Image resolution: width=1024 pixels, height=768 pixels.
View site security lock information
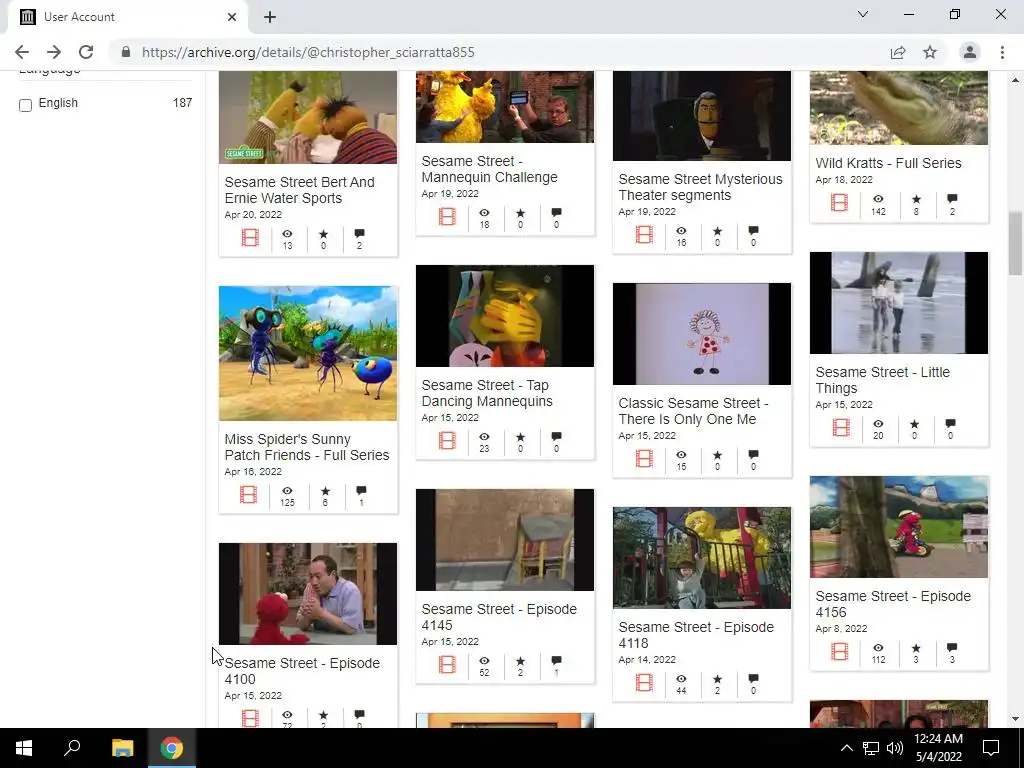click(x=126, y=52)
